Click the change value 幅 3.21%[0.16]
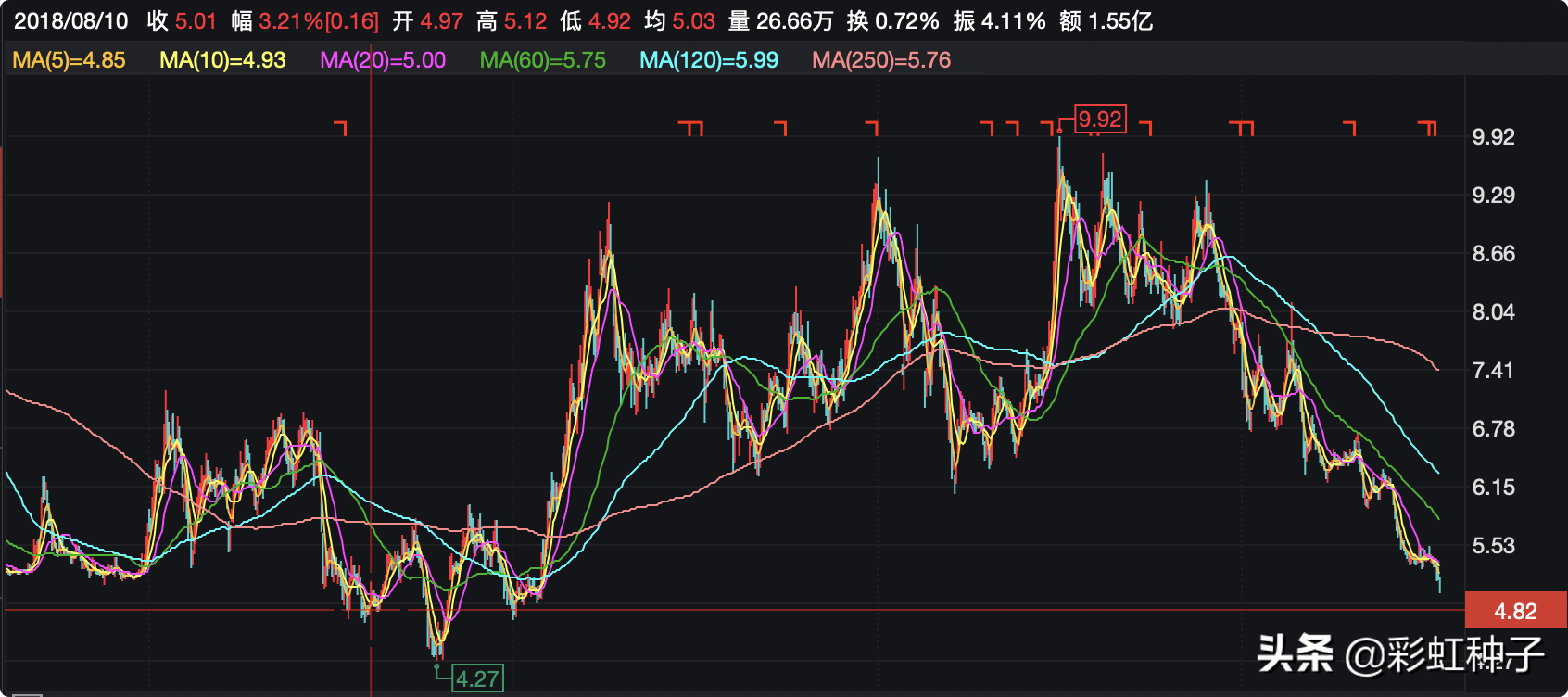 click(x=306, y=21)
